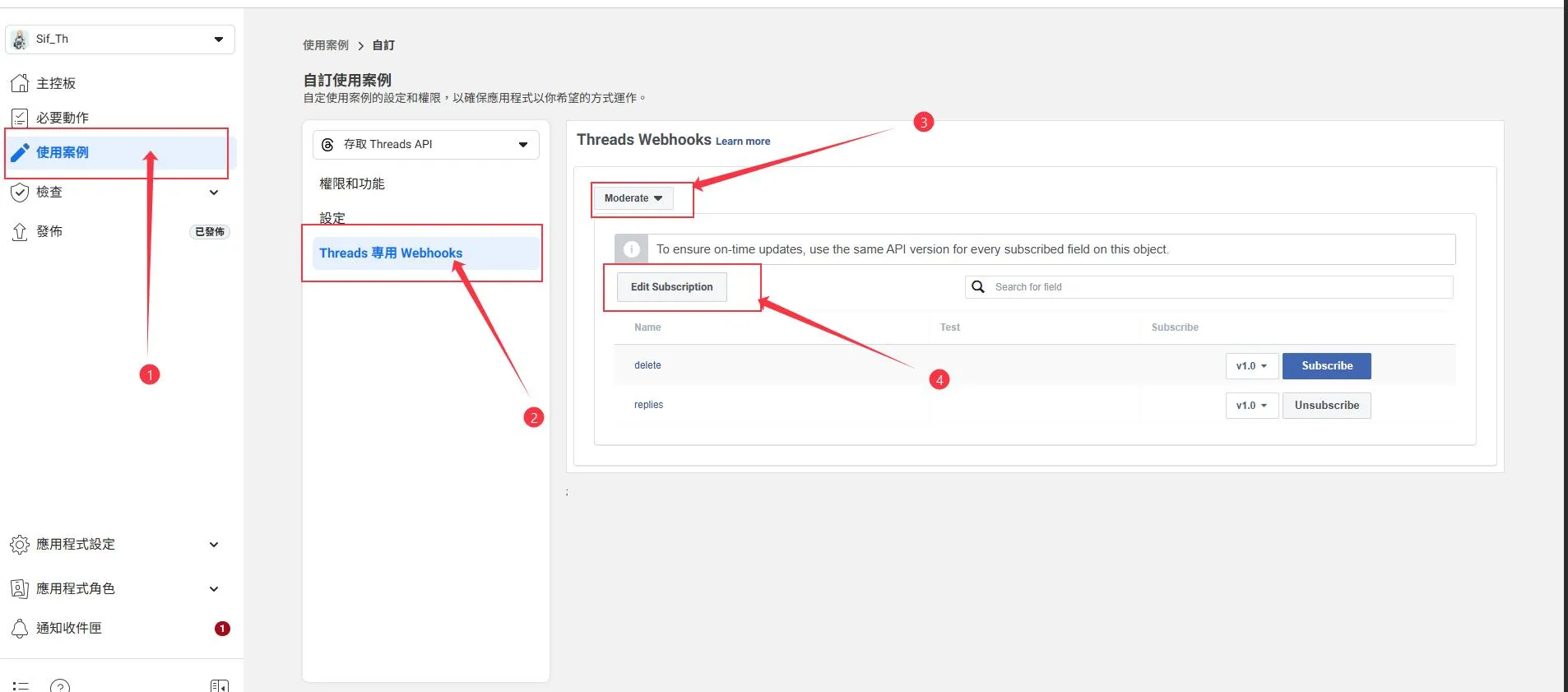Open the Sif_Th app selector dropdown
Screen dimensions: 1568x692
click(120, 39)
